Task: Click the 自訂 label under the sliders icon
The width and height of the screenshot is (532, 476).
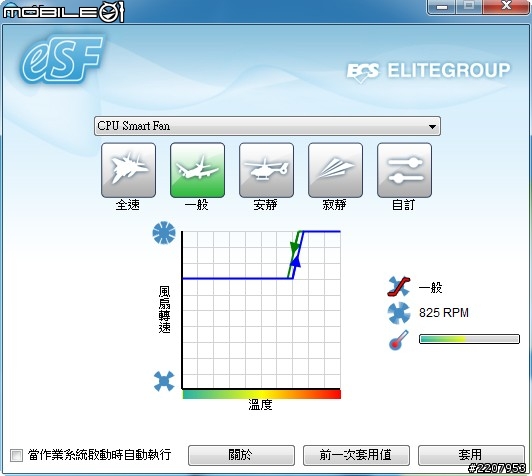Action: (404, 205)
